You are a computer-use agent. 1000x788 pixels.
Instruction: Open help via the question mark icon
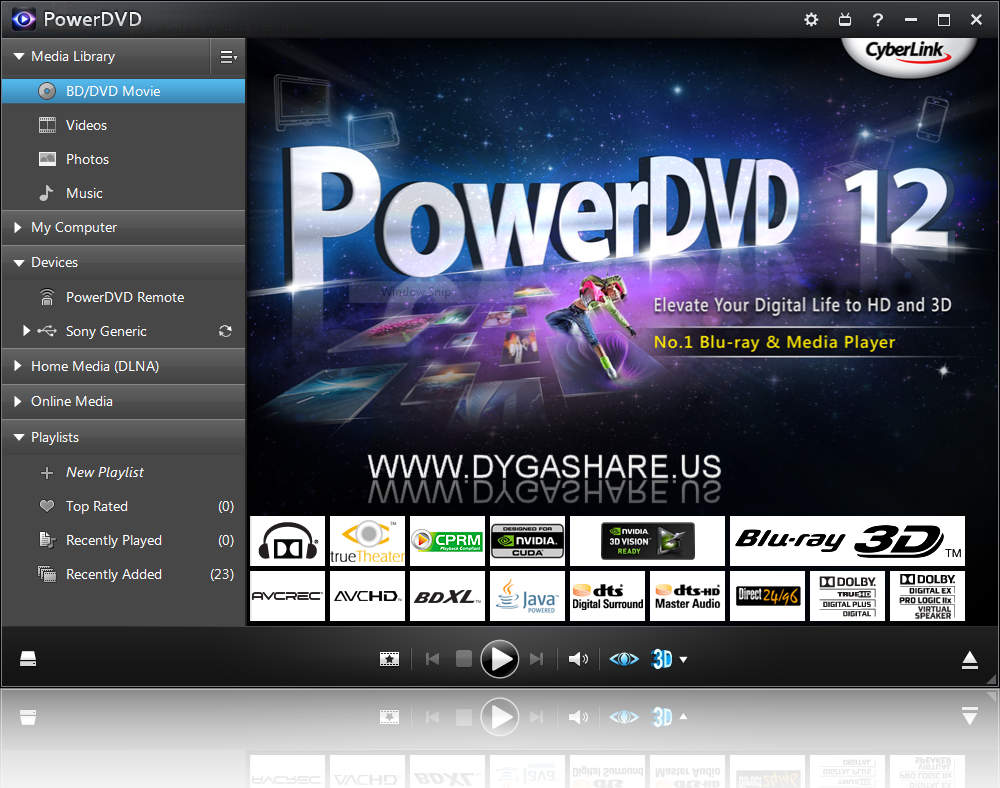[x=878, y=20]
